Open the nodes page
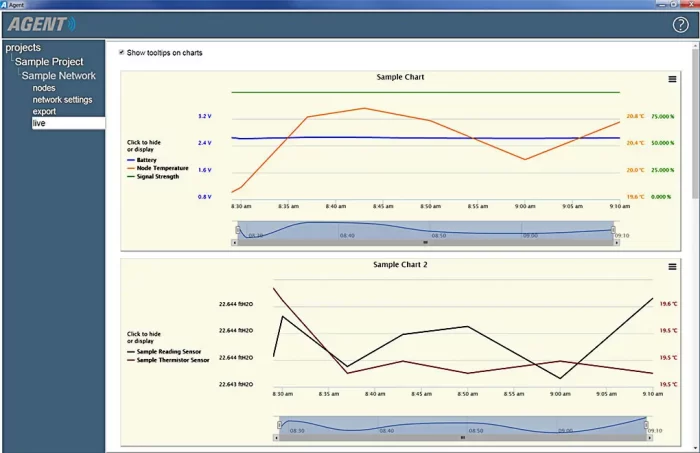Image resolution: width=700 pixels, height=453 pixels. pyautogui.click(x=44, y=88)
